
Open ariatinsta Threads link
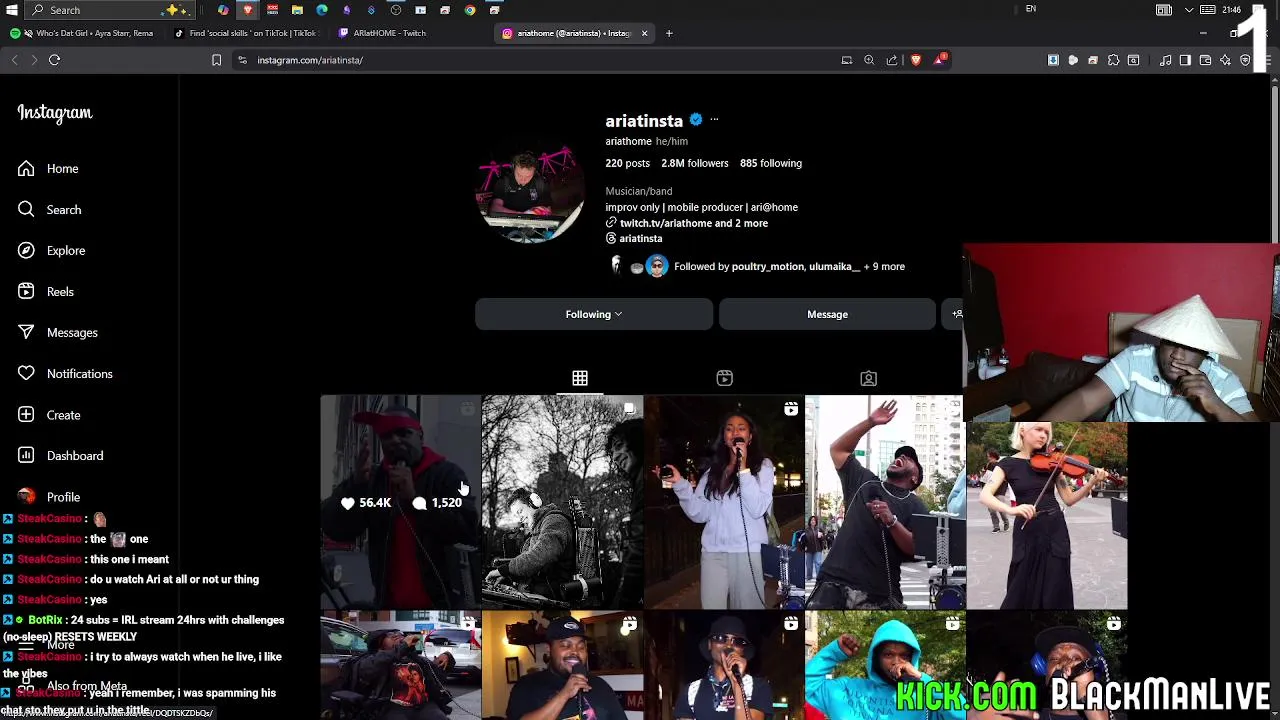[640, 239]
